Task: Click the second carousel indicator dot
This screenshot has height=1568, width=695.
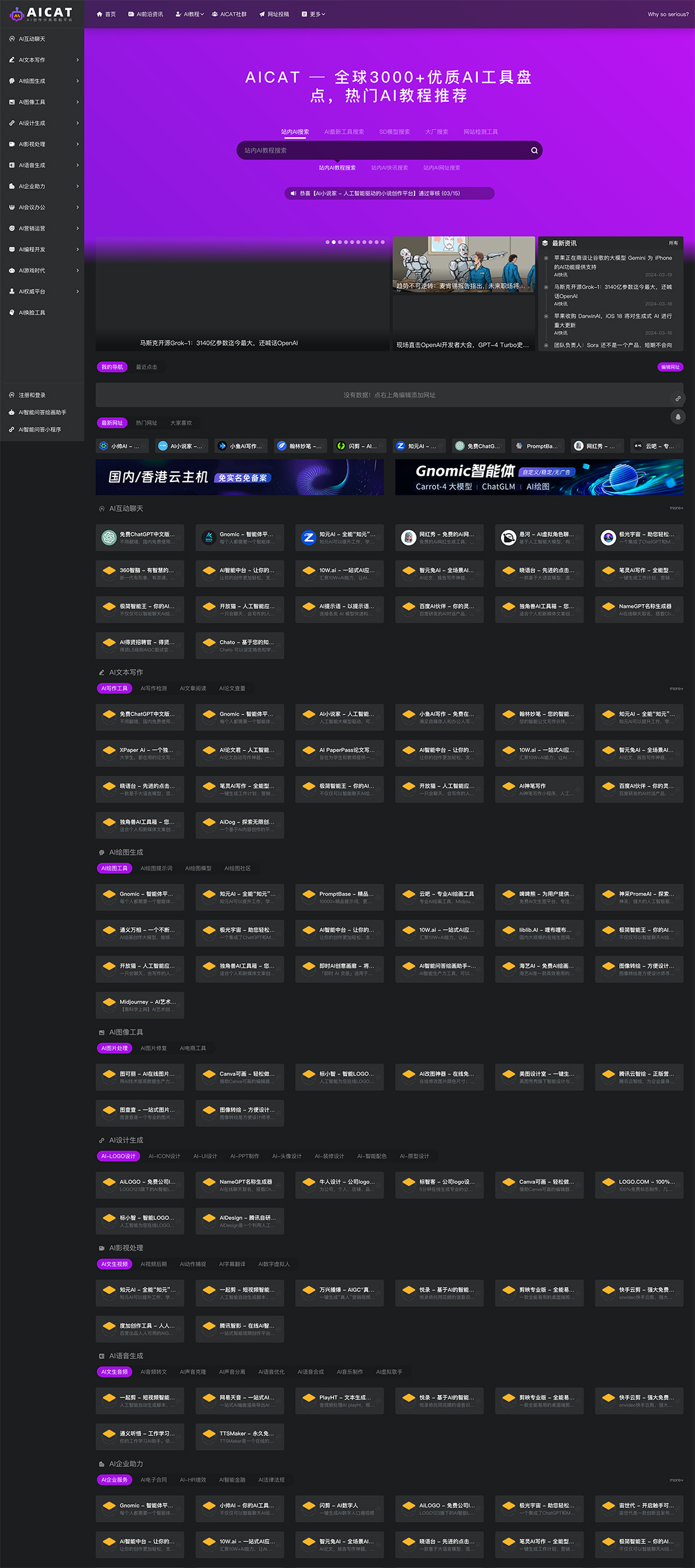Action: click(x=334, y=242)
